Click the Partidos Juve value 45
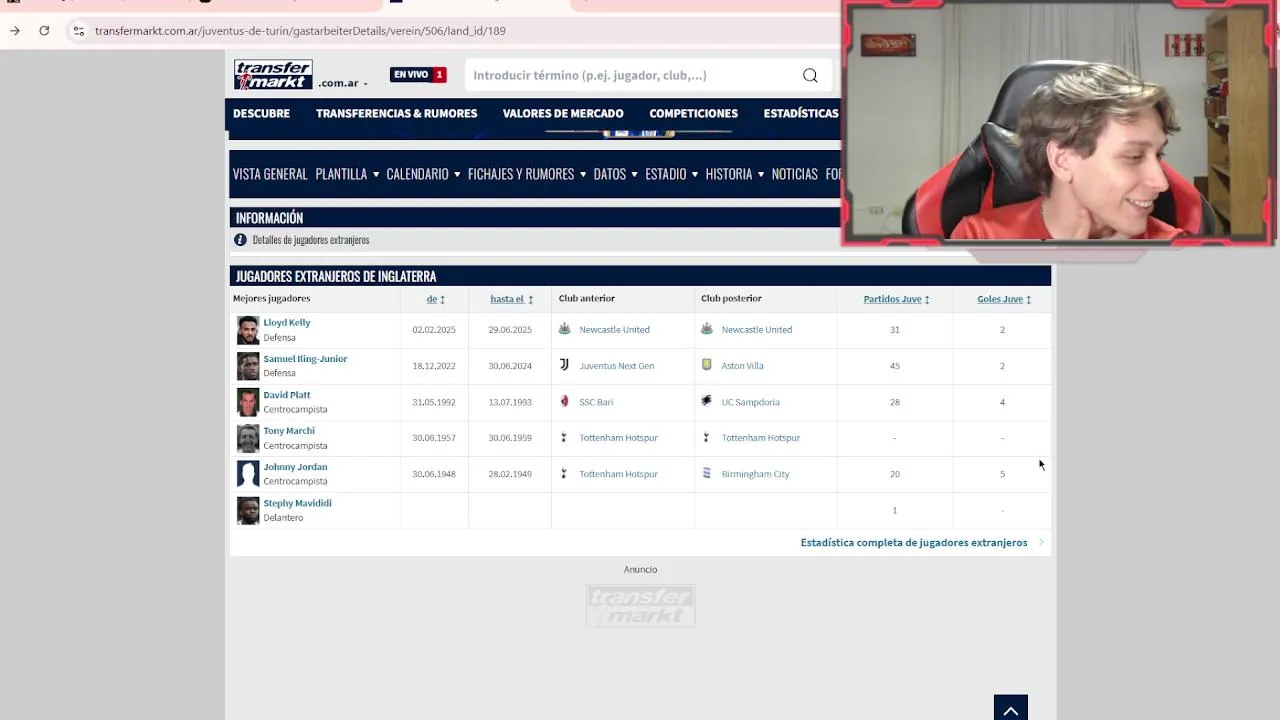 pos(895,366)
